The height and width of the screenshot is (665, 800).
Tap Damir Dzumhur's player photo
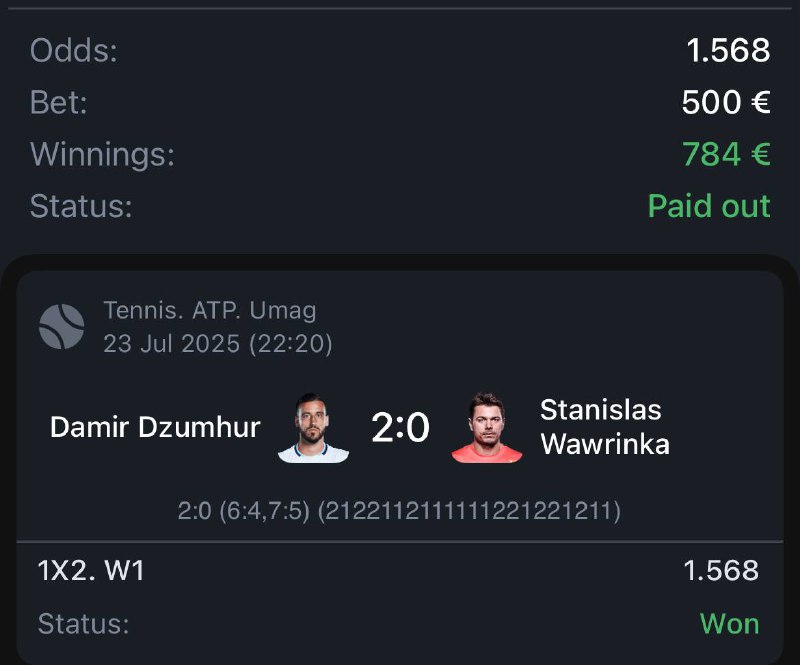(313, 428)
